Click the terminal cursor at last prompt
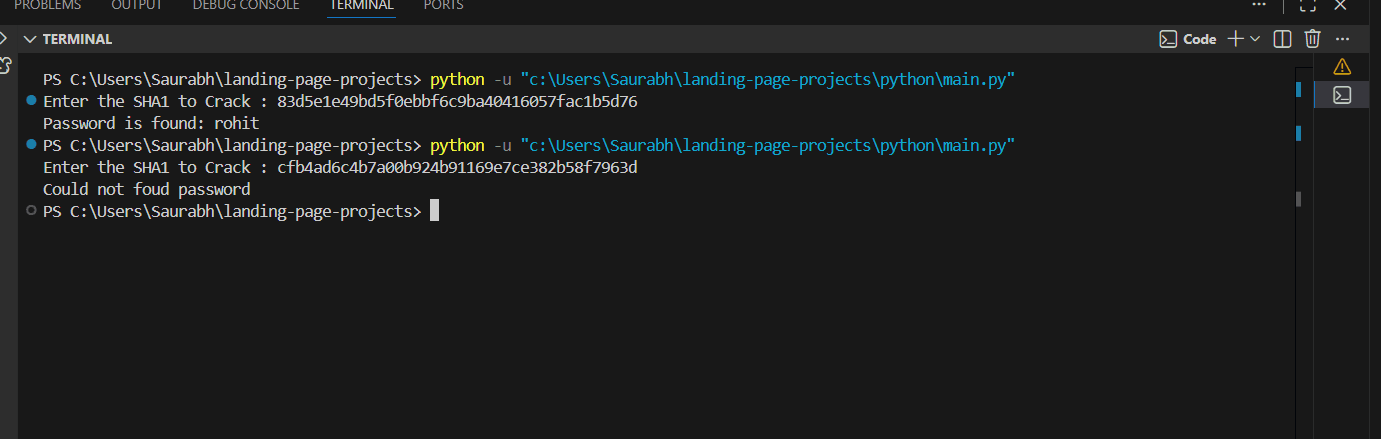This screenshot has height=439, width=1381. [434, 211]
